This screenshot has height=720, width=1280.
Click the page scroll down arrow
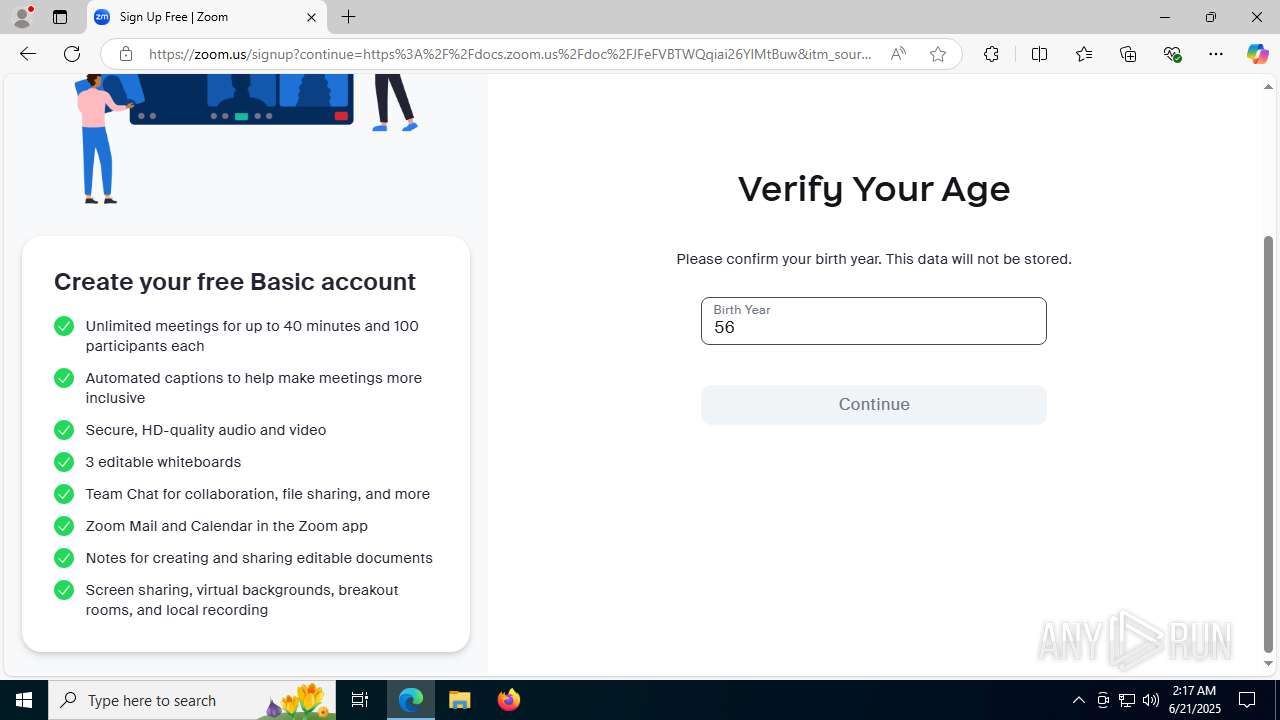[1269, 663]
